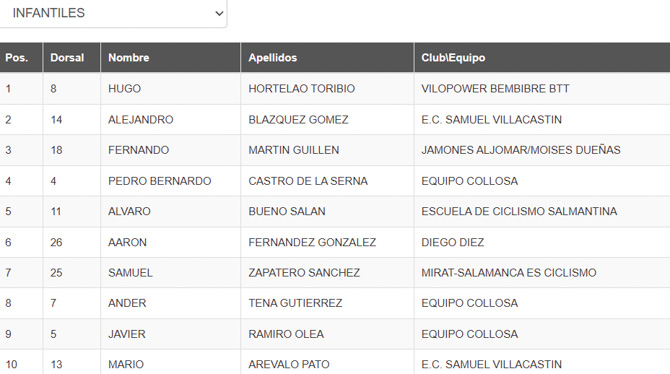Screen dimensions: 670x374
Task: Click the Club\Equipo column header
Action: point(542,57)
